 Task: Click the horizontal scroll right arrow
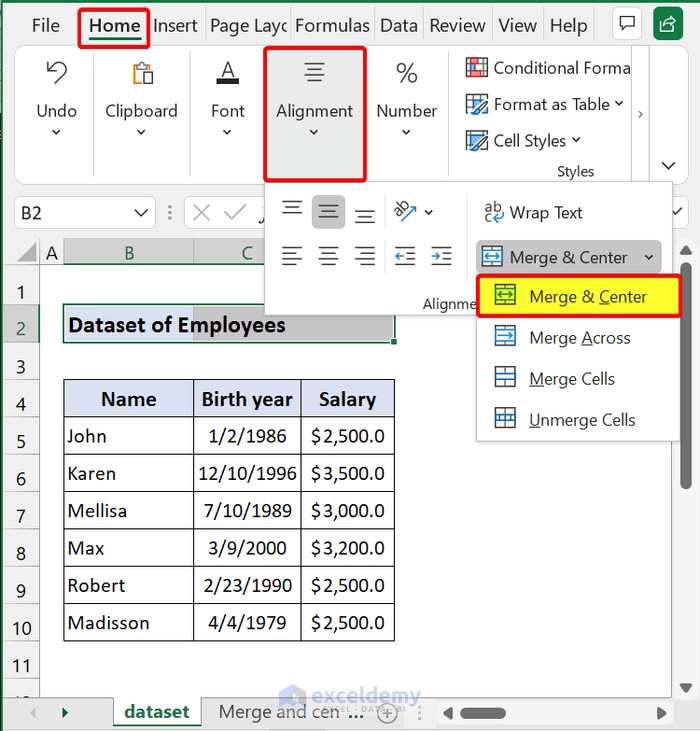pyautogui.click(x=661, y=713)
